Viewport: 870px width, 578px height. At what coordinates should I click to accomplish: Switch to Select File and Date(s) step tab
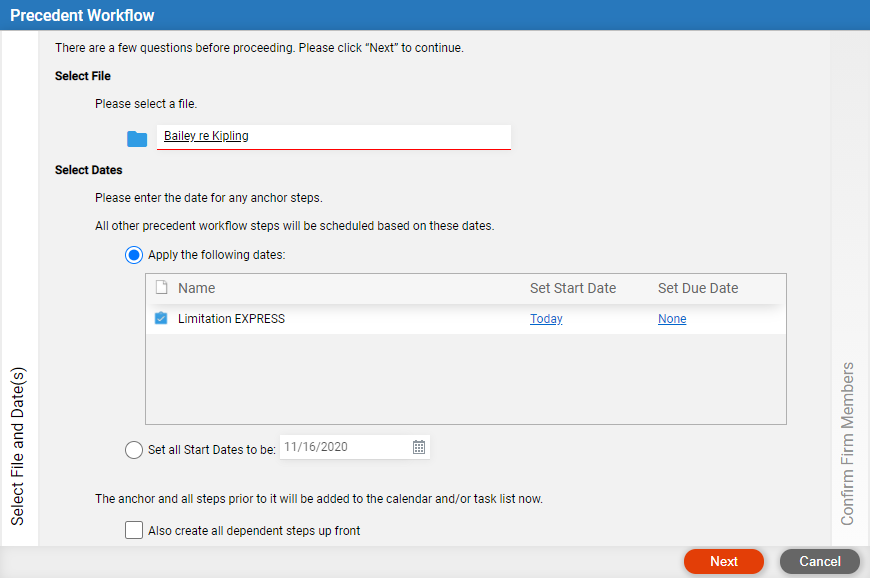pyautogui.click(x=18, y=446)
